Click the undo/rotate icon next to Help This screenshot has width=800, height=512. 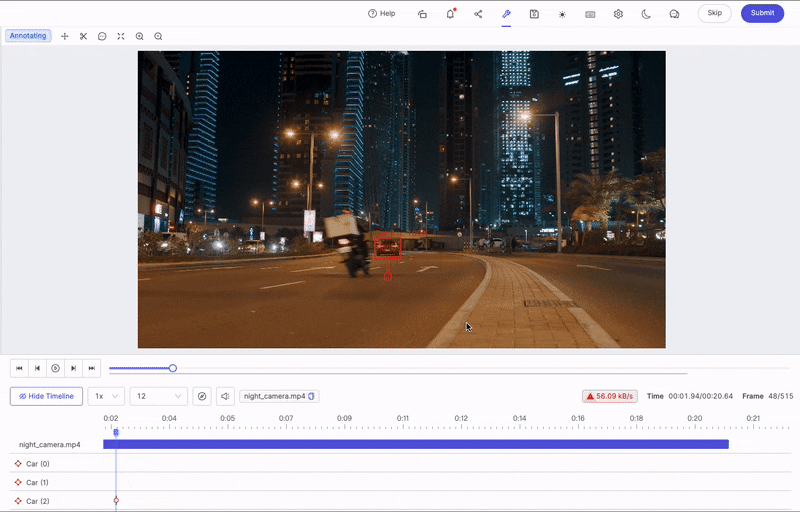(x=422, y=14)
